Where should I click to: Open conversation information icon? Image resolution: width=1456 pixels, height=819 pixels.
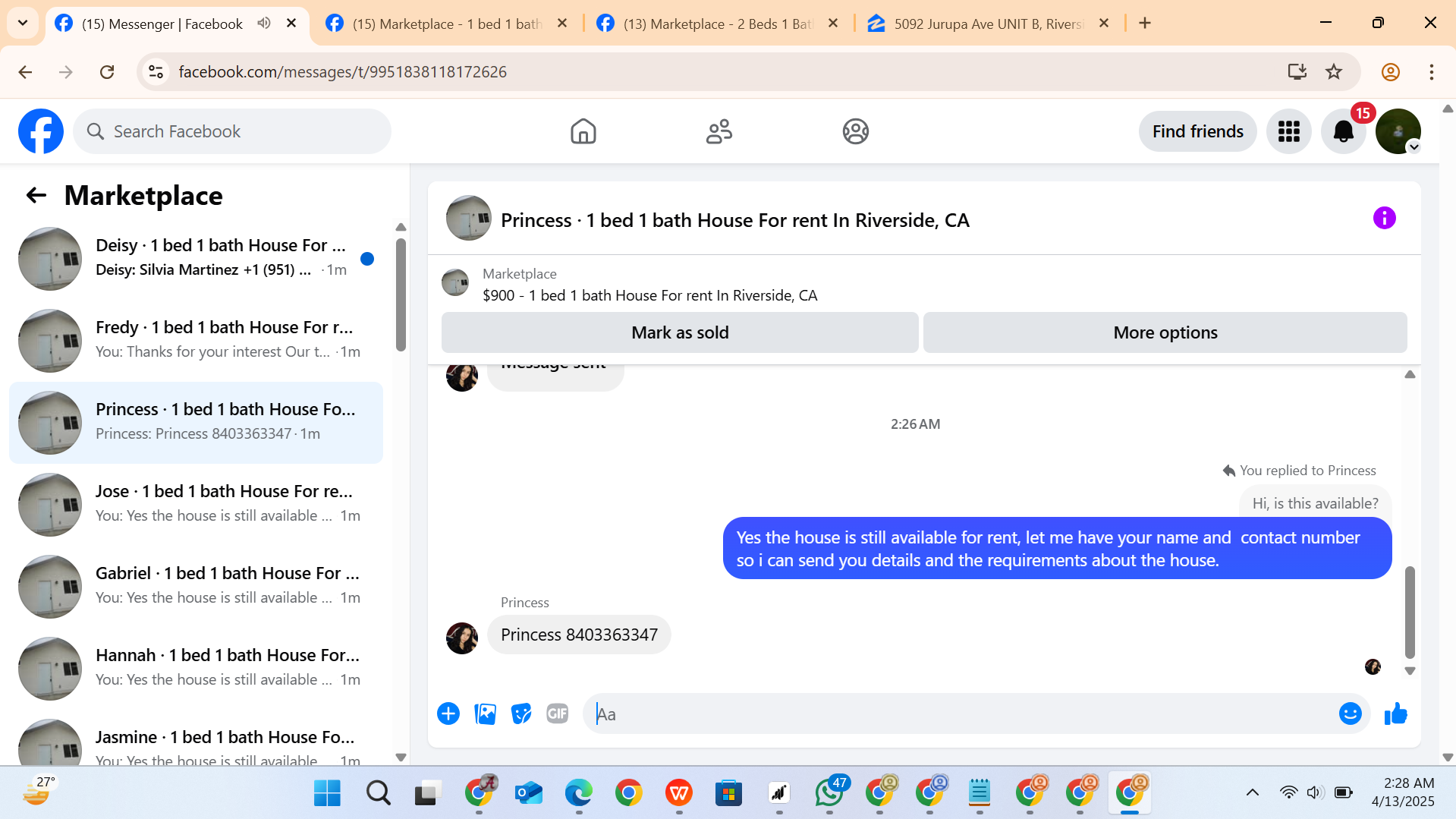click(x=1384, y=219)
